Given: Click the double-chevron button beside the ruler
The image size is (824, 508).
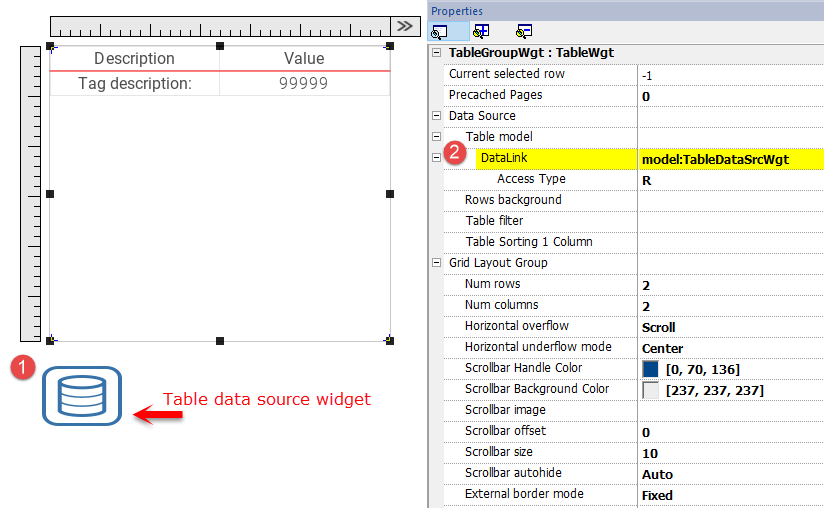Looking at the screenshot, I should 404,26.
